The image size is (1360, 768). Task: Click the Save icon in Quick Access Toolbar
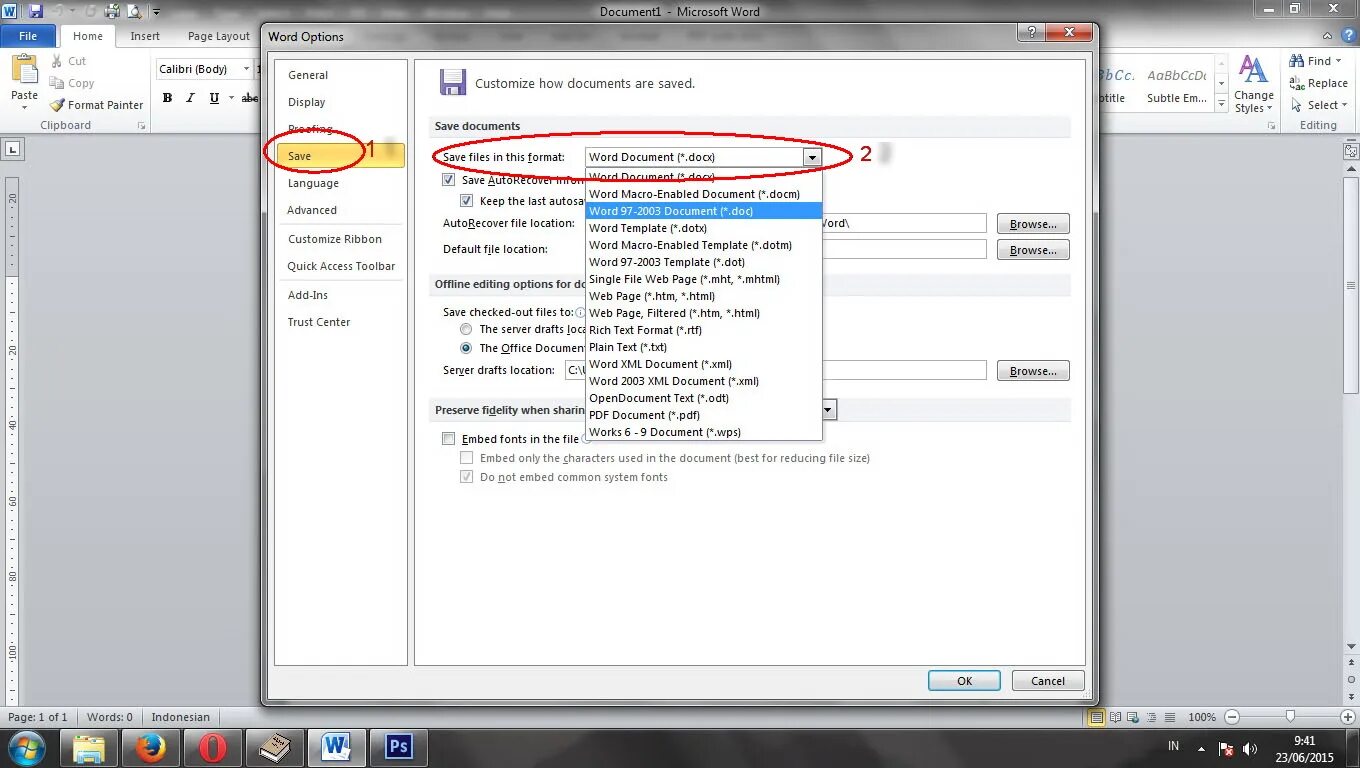(x=36, y=11)
